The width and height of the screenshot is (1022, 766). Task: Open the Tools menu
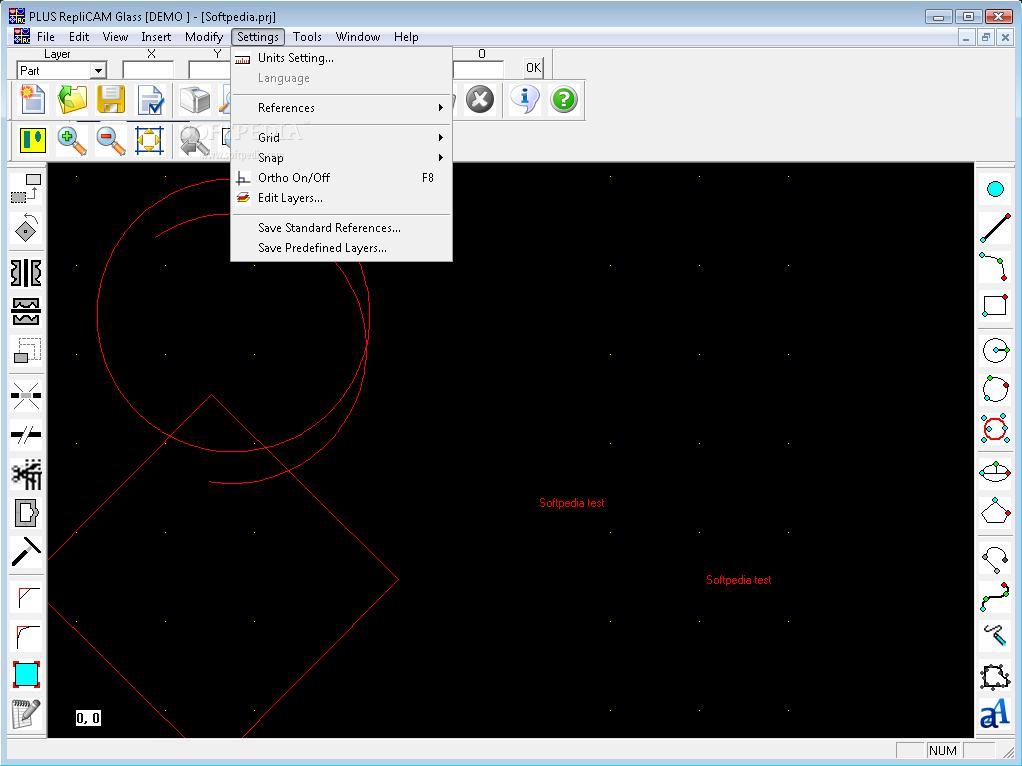[x=307, y=36]
